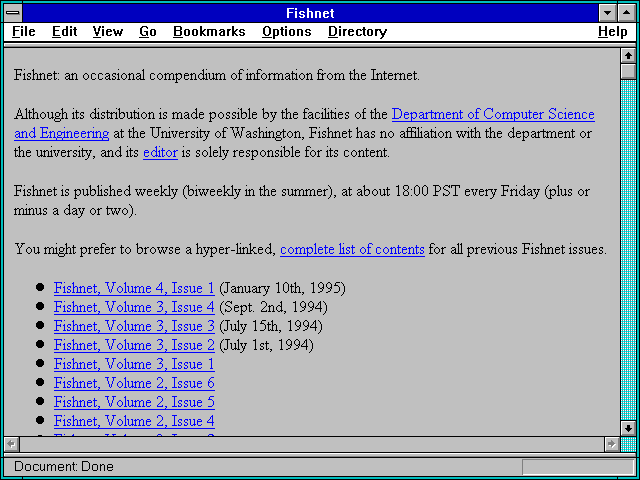This screenshot has width=640, height=480.
Task: Click the horizontal scrollbar track
Action: (311, 444)
